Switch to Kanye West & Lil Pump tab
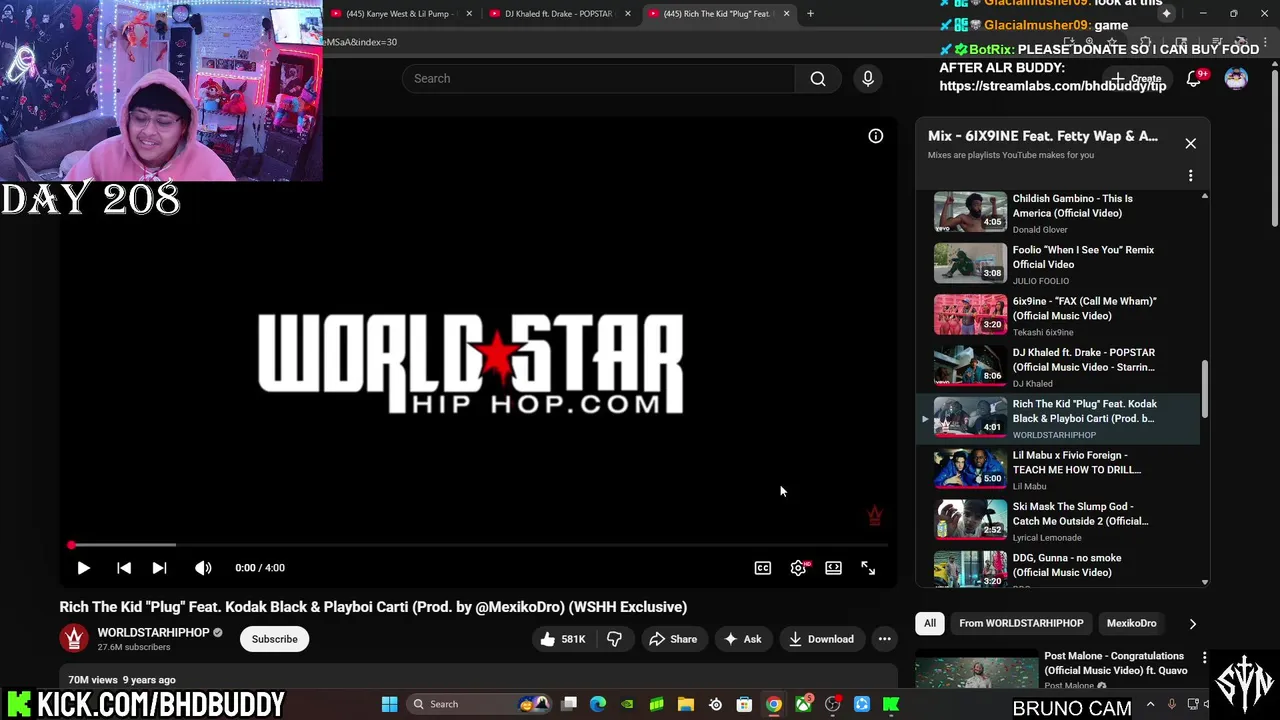 [397, 14]
